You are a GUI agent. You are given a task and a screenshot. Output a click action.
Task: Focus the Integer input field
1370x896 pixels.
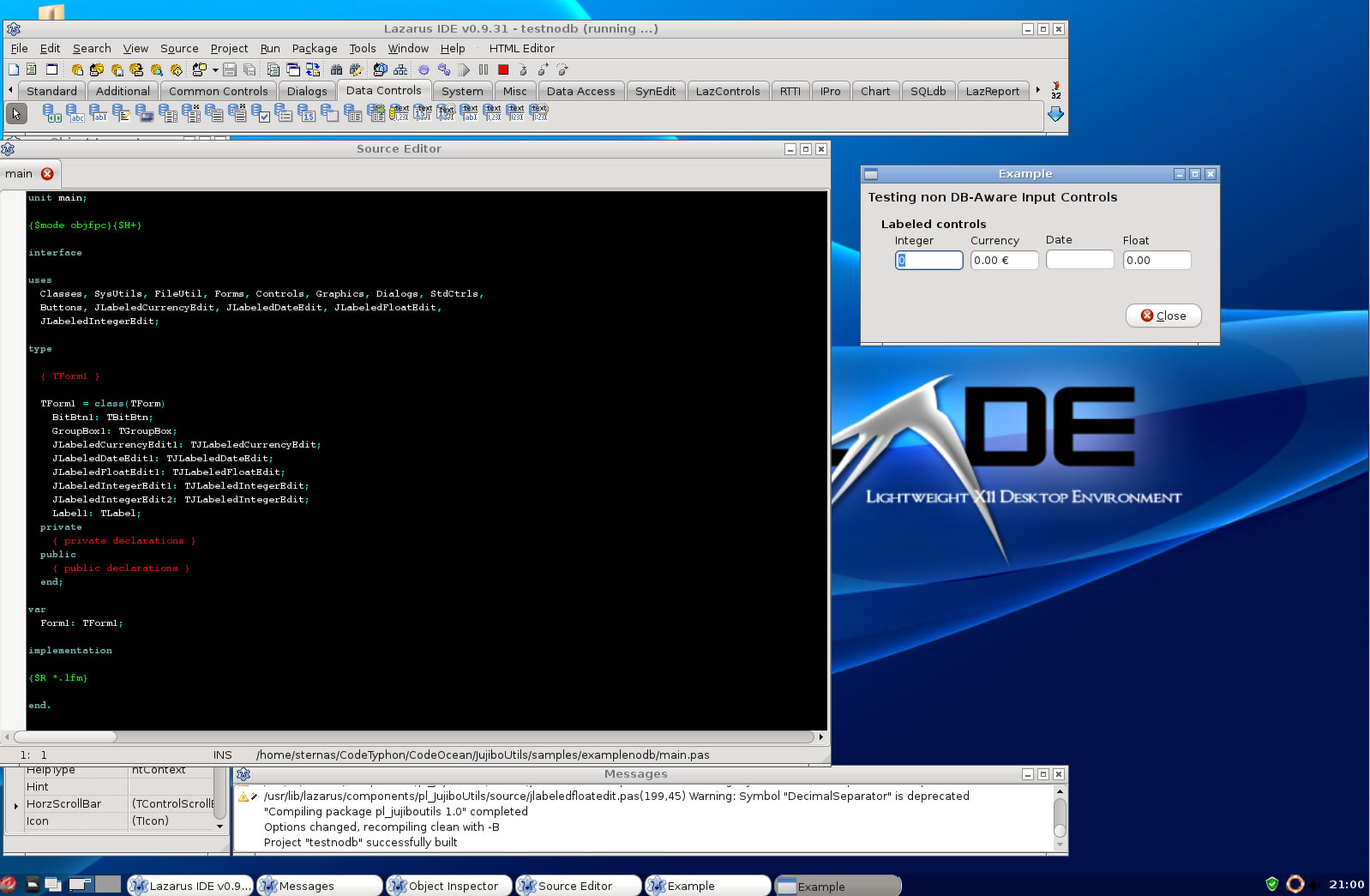[928, 260]
